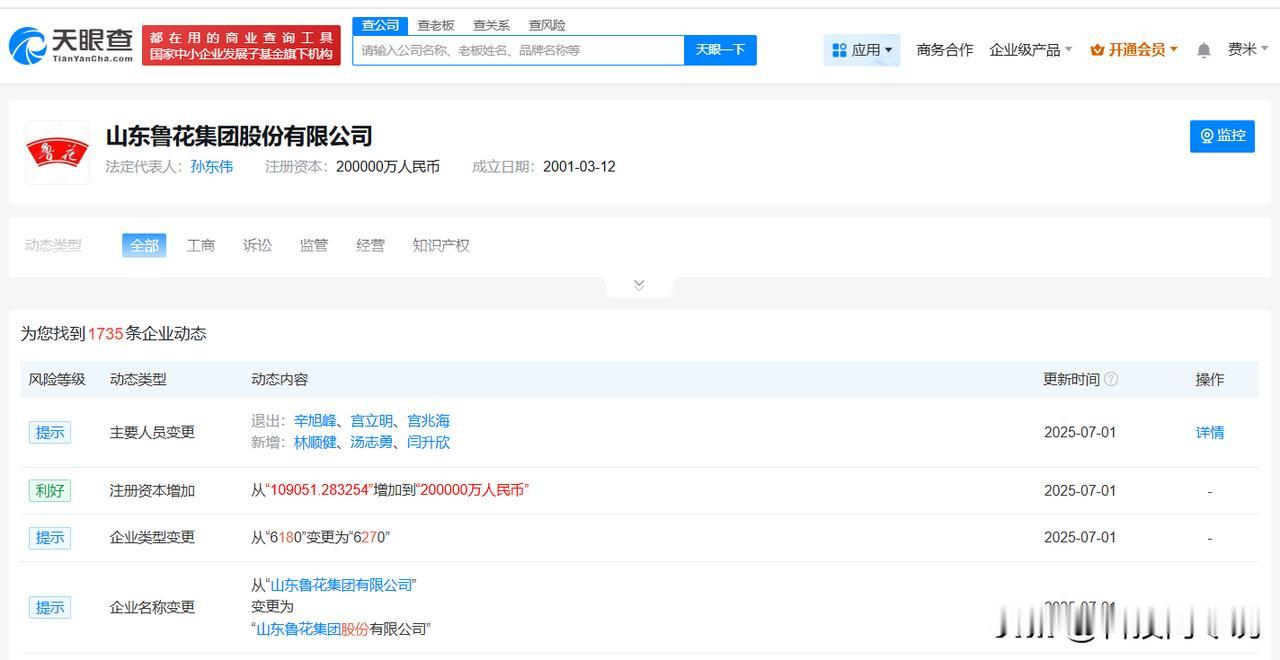
Task: Filter dynamics by 诉讼
Action: [257, 245]
